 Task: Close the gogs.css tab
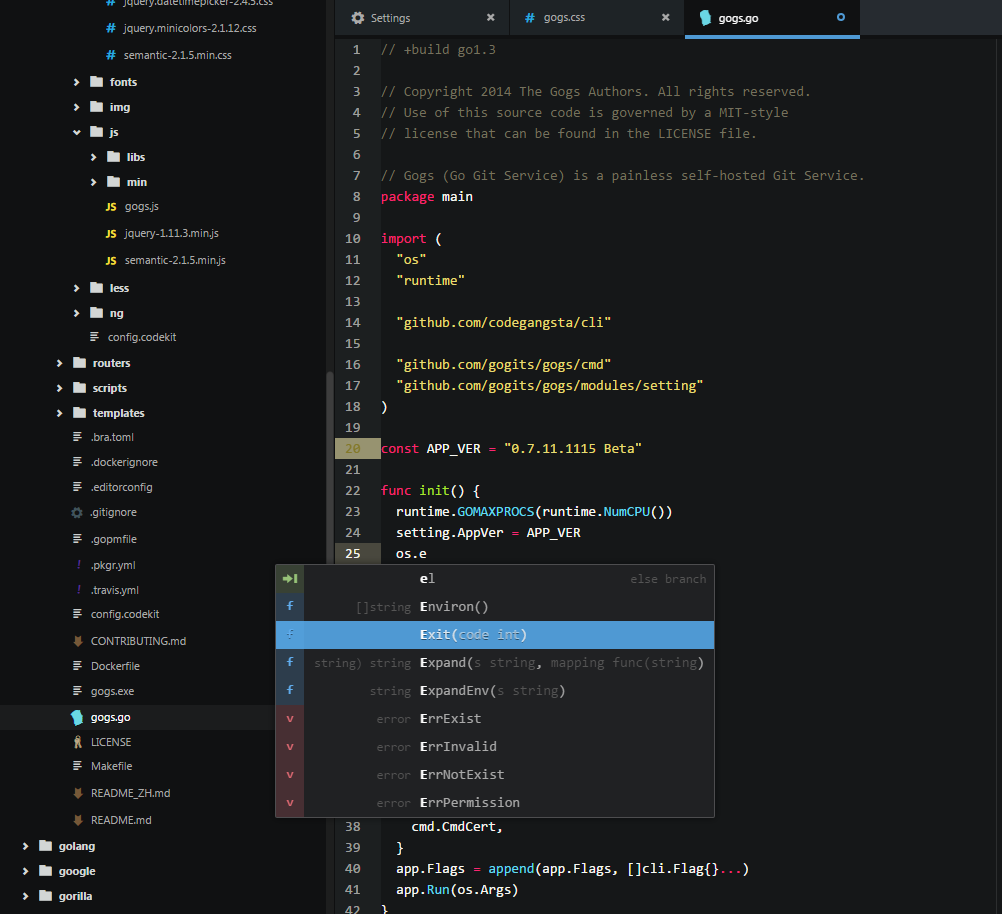point(664,18)
